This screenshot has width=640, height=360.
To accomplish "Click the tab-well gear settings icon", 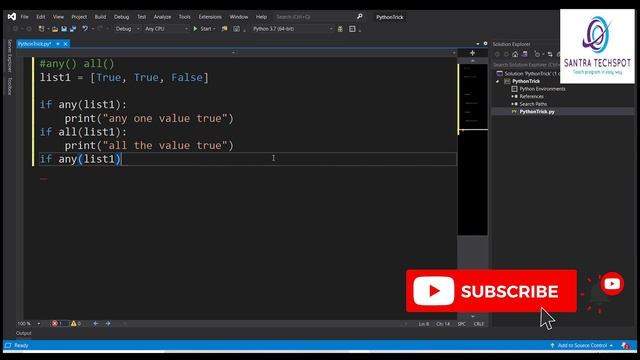I will click(x=485, y=43).
